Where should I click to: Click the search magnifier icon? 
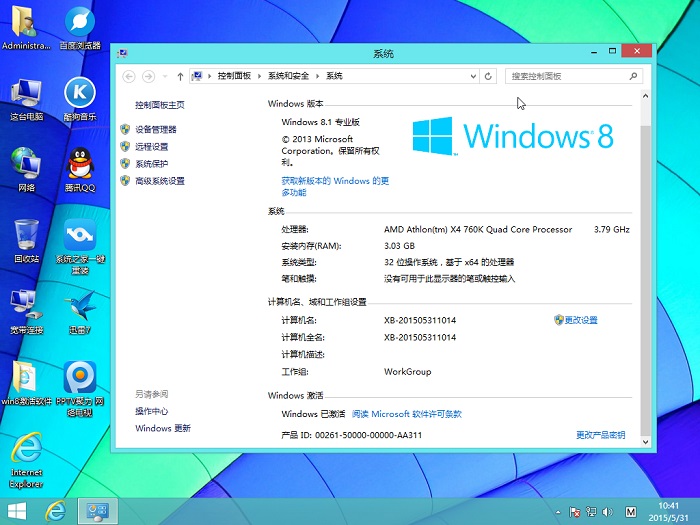click(633, 76)
